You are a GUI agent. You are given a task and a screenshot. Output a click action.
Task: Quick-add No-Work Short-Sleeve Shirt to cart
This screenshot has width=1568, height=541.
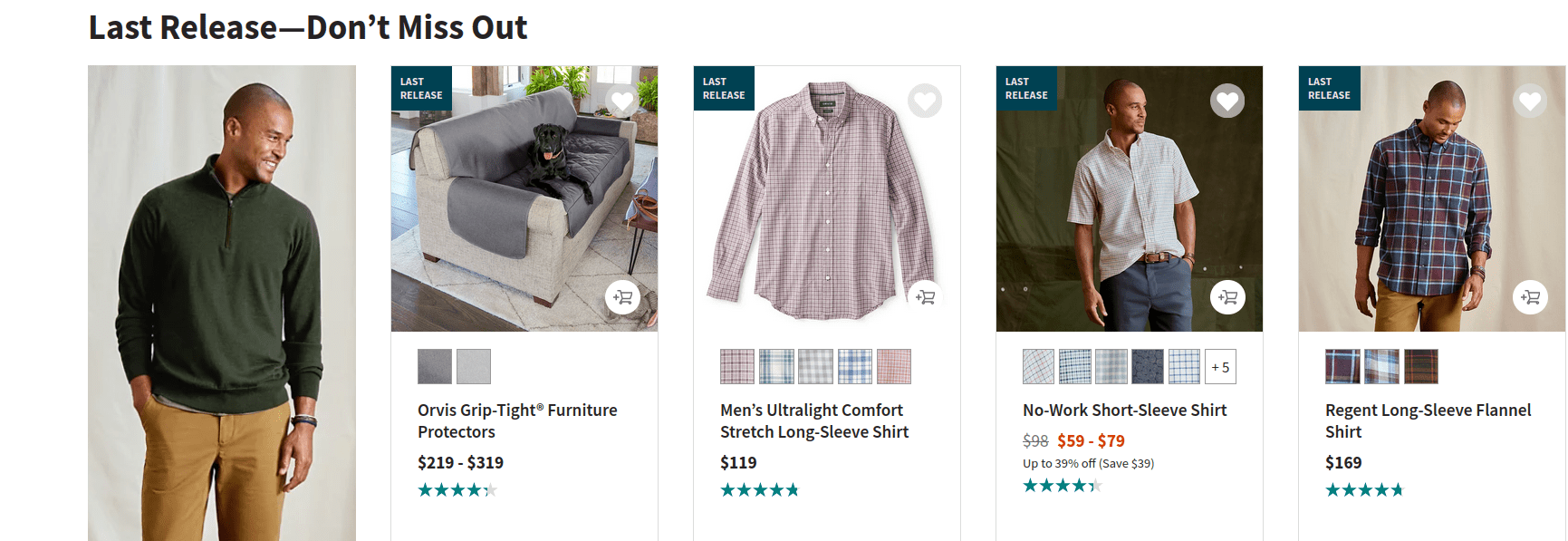coord(1227,297)
